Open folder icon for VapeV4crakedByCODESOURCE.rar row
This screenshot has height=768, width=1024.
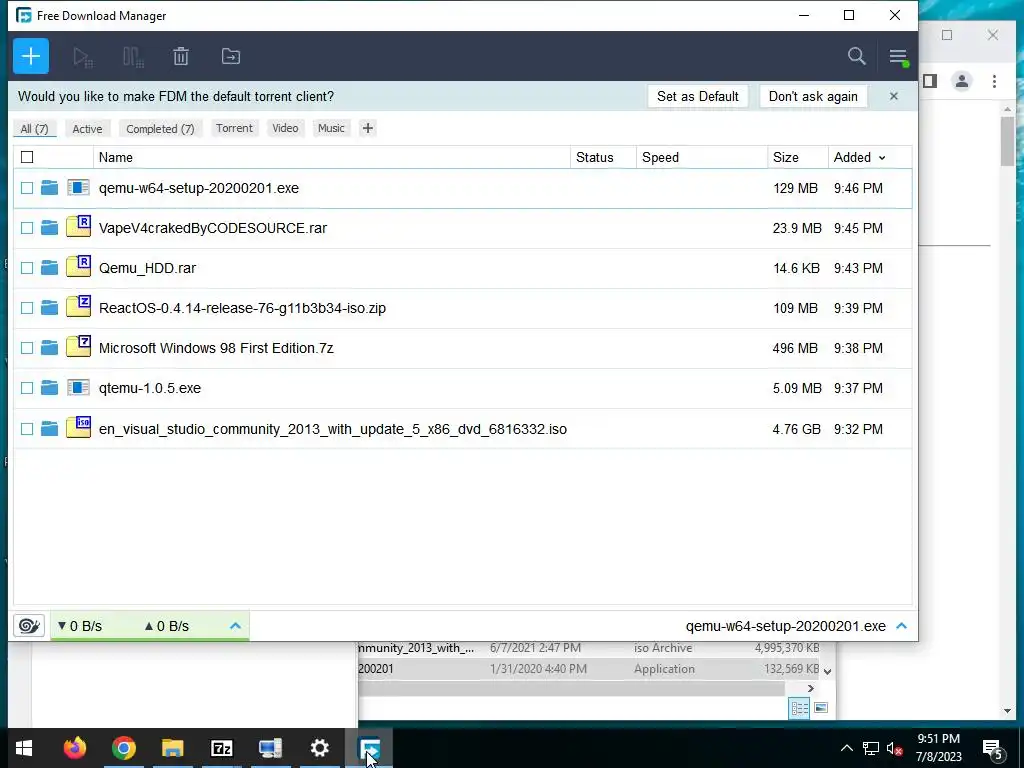click(x=50, y=228)
